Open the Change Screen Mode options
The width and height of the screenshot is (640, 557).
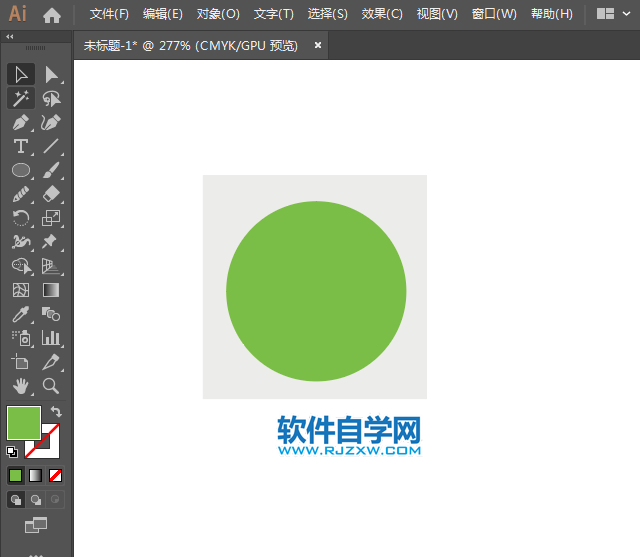(x=36, y=524)
